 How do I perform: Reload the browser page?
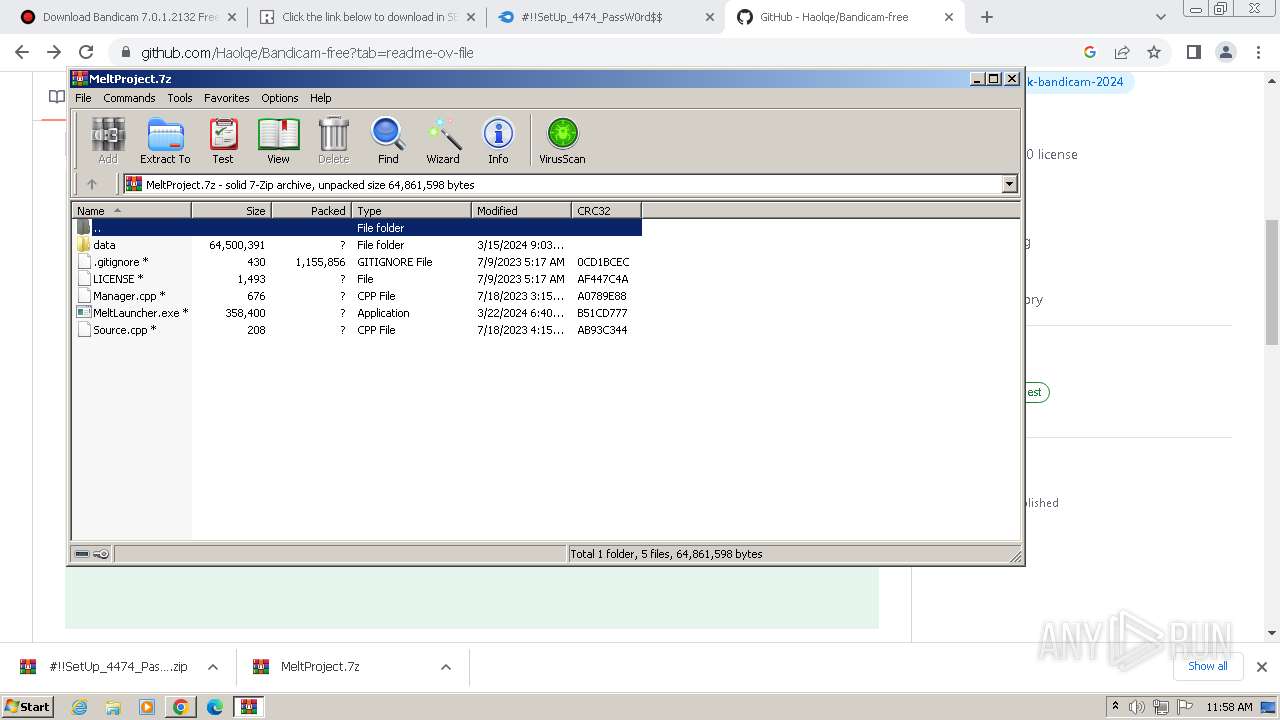pyautogui.click(x=86, y=52)
